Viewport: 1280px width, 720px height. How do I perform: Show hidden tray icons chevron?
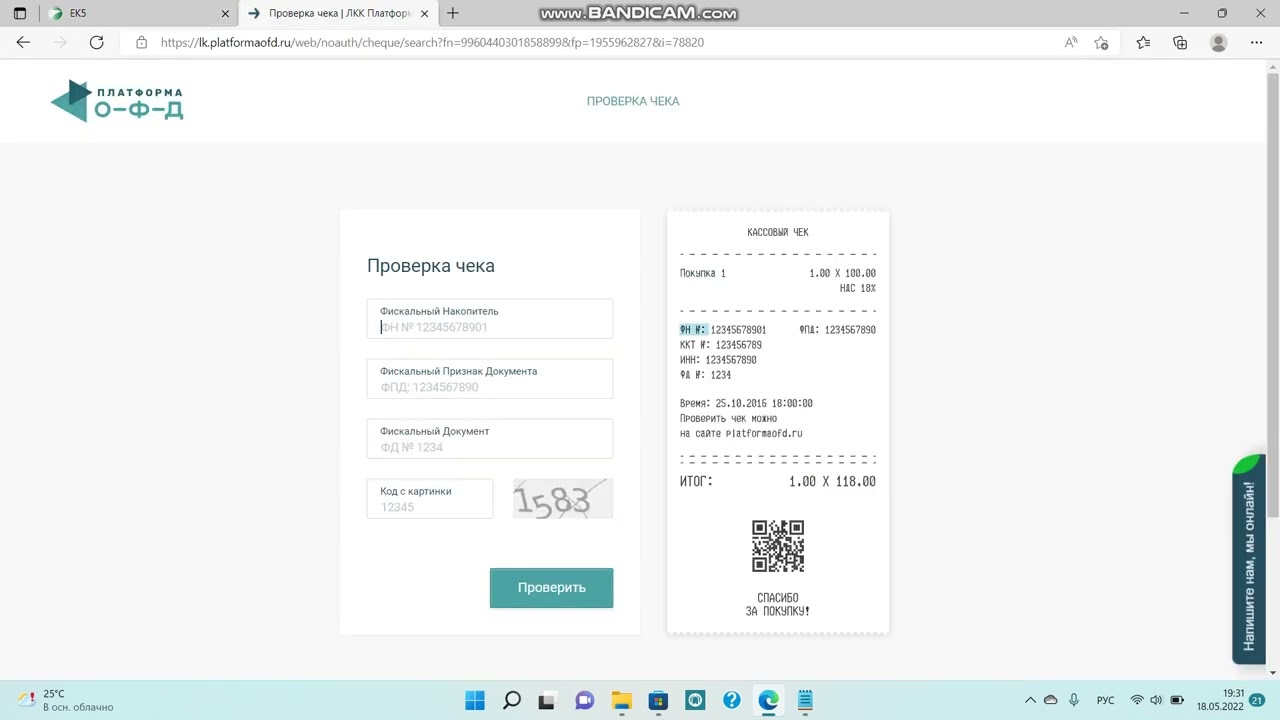[1030, 700]
